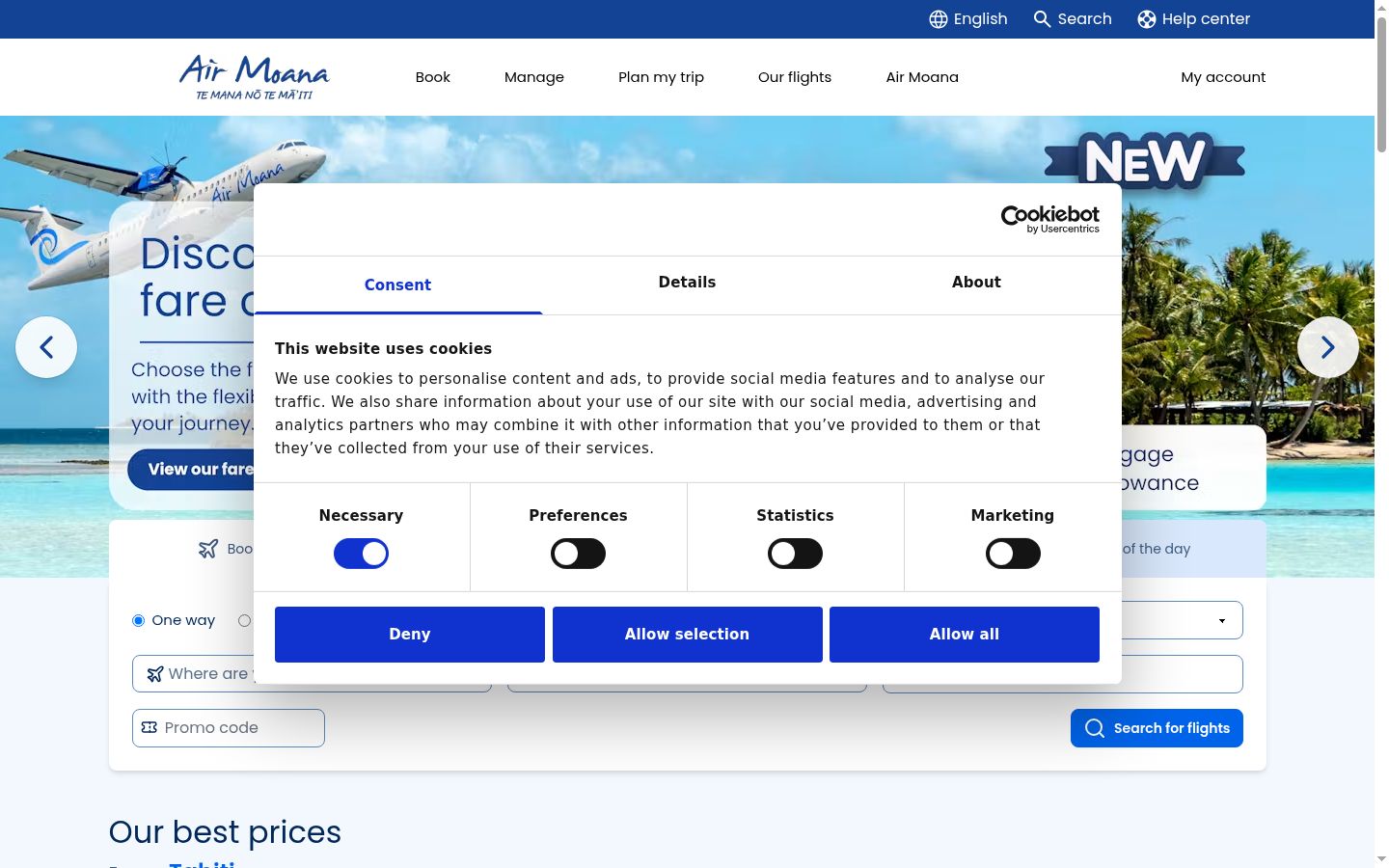This screenshot has width=1389, height=868.
Task: Switch to the About tab
Action: pos(976,283)
